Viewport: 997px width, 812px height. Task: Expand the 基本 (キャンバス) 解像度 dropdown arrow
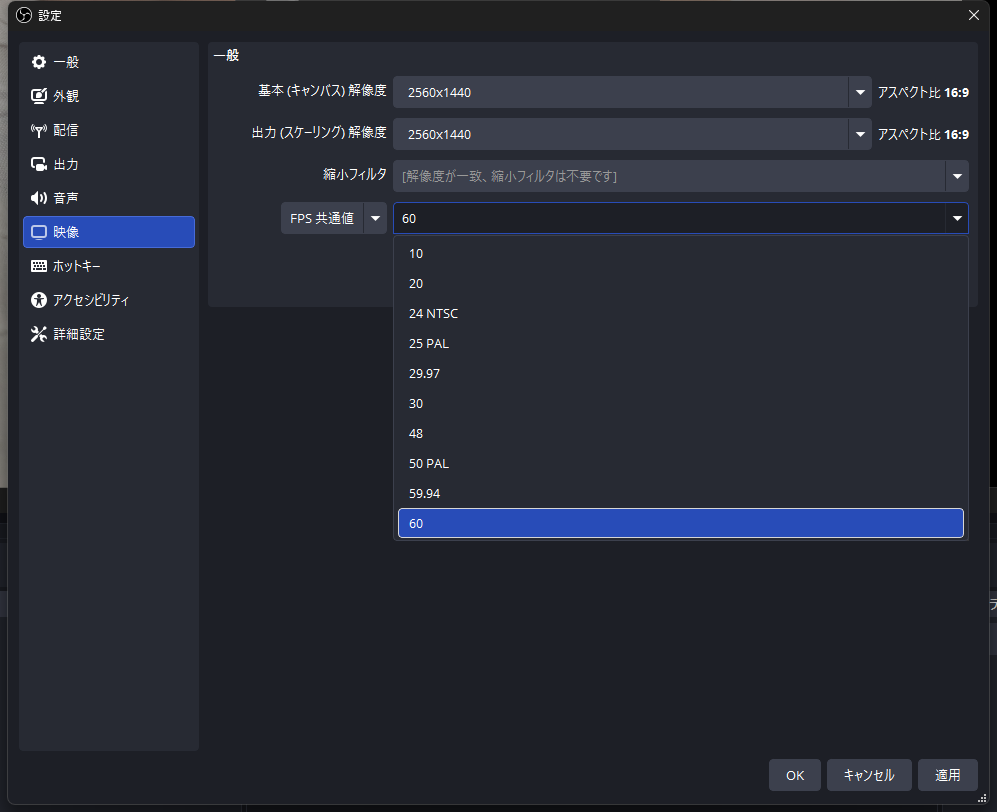[x=860, y=92]
